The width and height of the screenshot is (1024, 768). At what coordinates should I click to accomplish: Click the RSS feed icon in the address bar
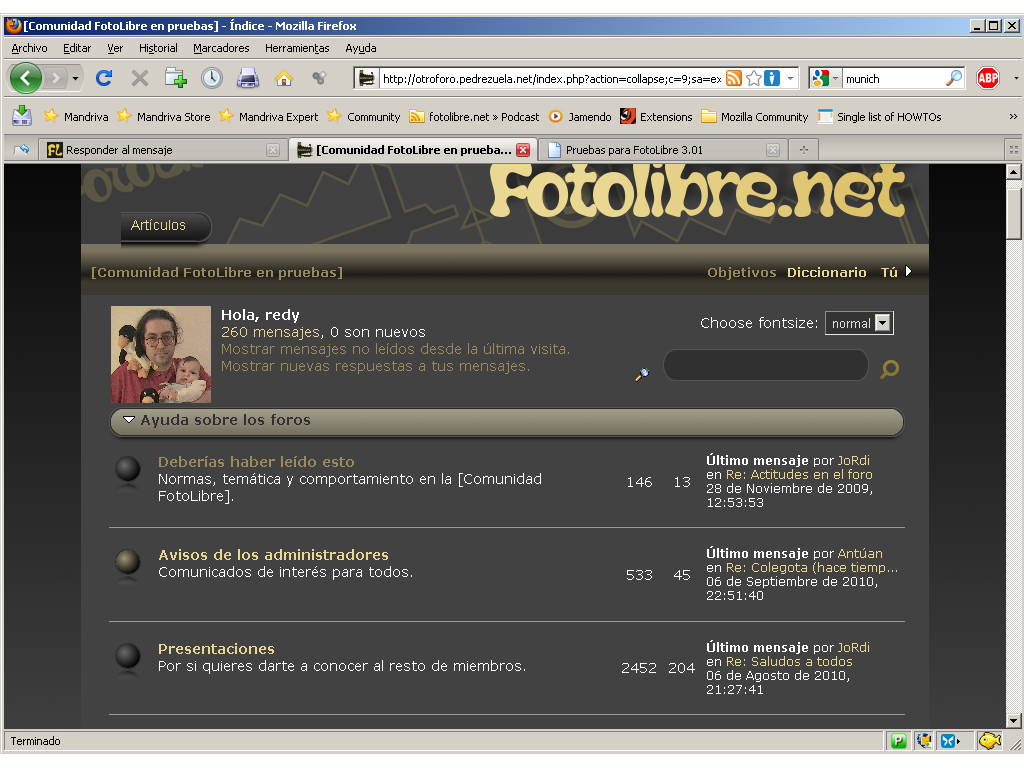734,78
